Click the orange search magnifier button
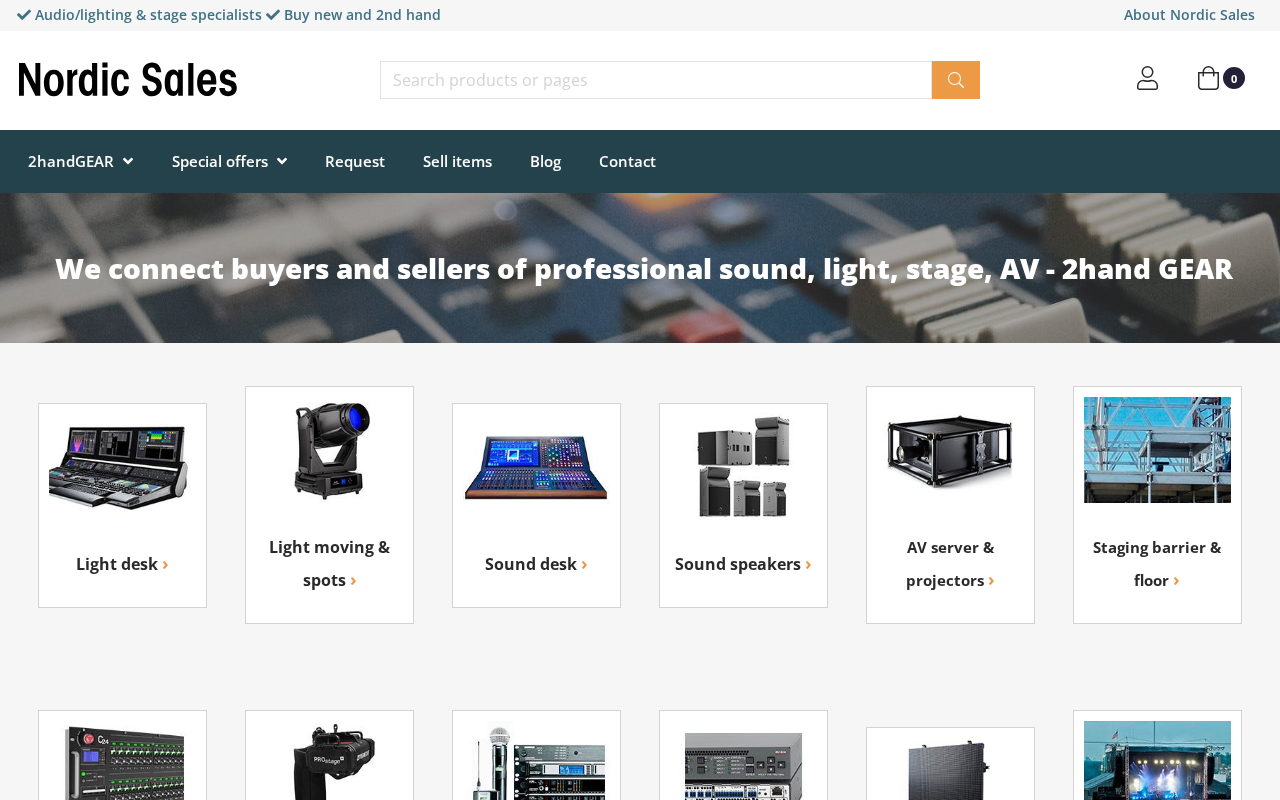Viewport: 1280px width, 800px height. tap(955, 80)
